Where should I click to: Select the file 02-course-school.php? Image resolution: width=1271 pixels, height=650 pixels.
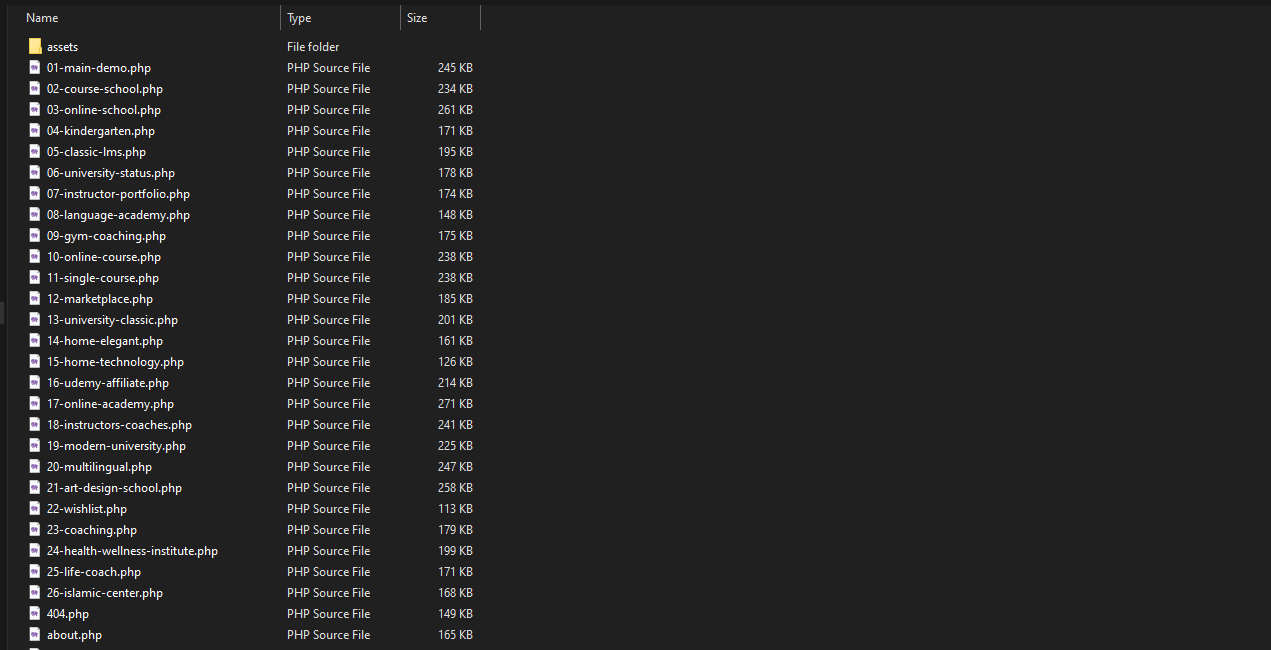tap(104, 89)
